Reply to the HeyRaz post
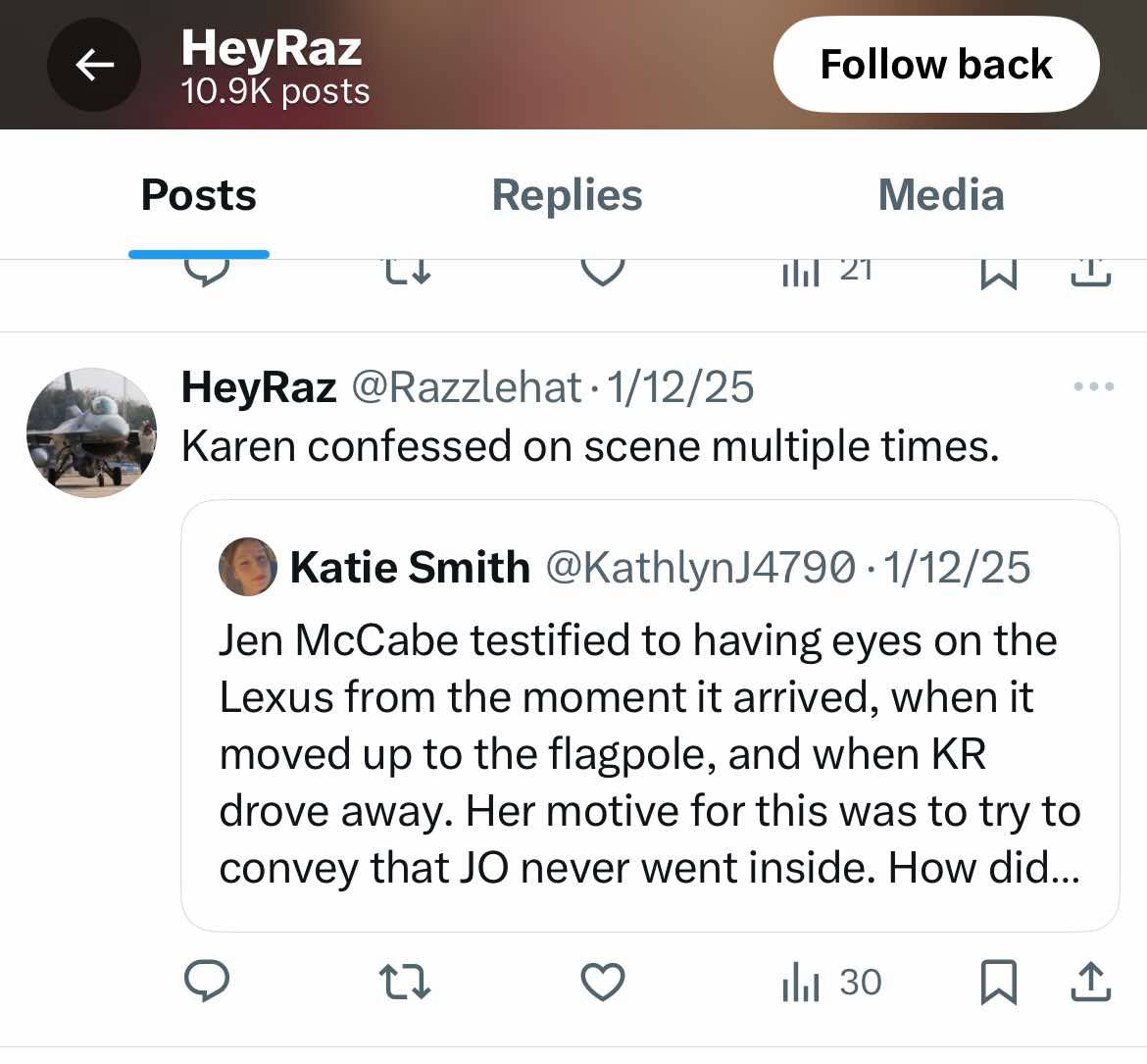Image resolution: width=1147 pixels, height=1064 pixels. pos(207,981)
